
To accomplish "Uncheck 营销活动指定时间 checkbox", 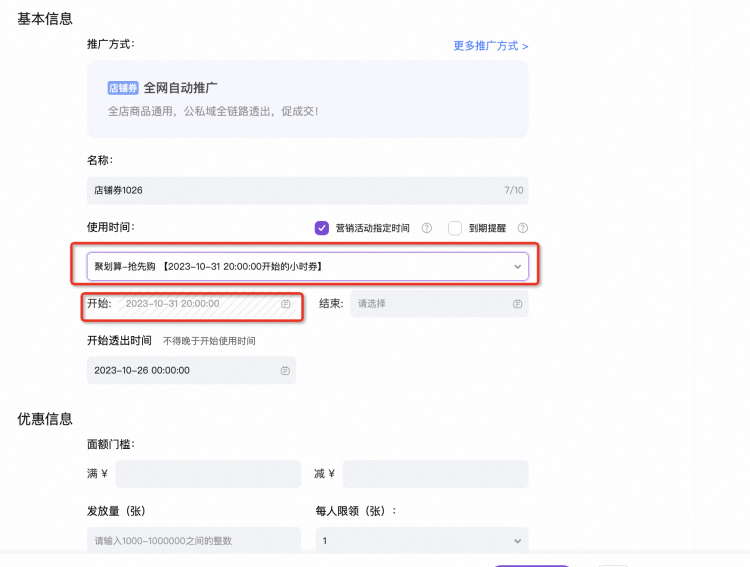I will 322,228.
